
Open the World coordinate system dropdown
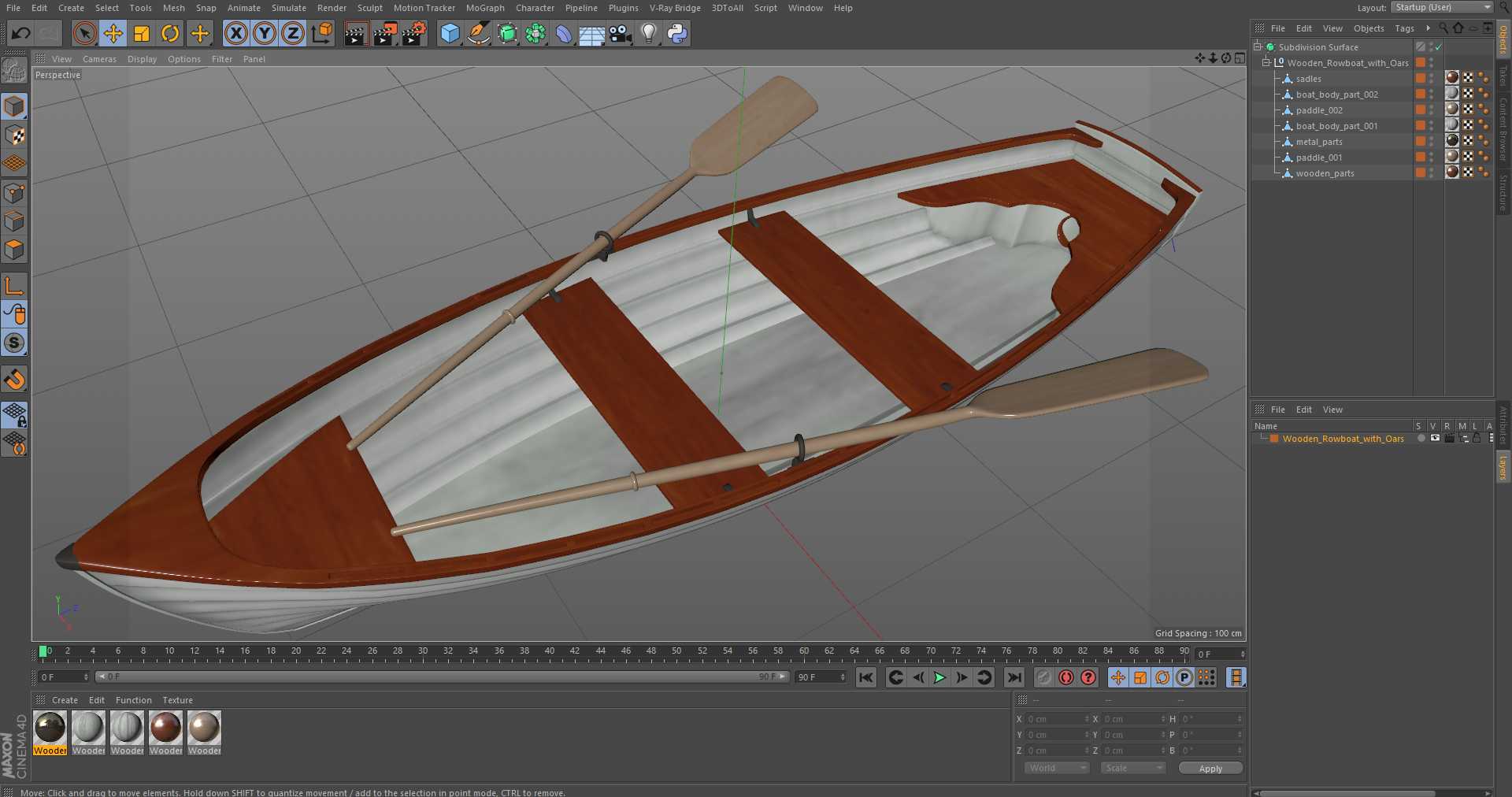tap(1055, 768)
